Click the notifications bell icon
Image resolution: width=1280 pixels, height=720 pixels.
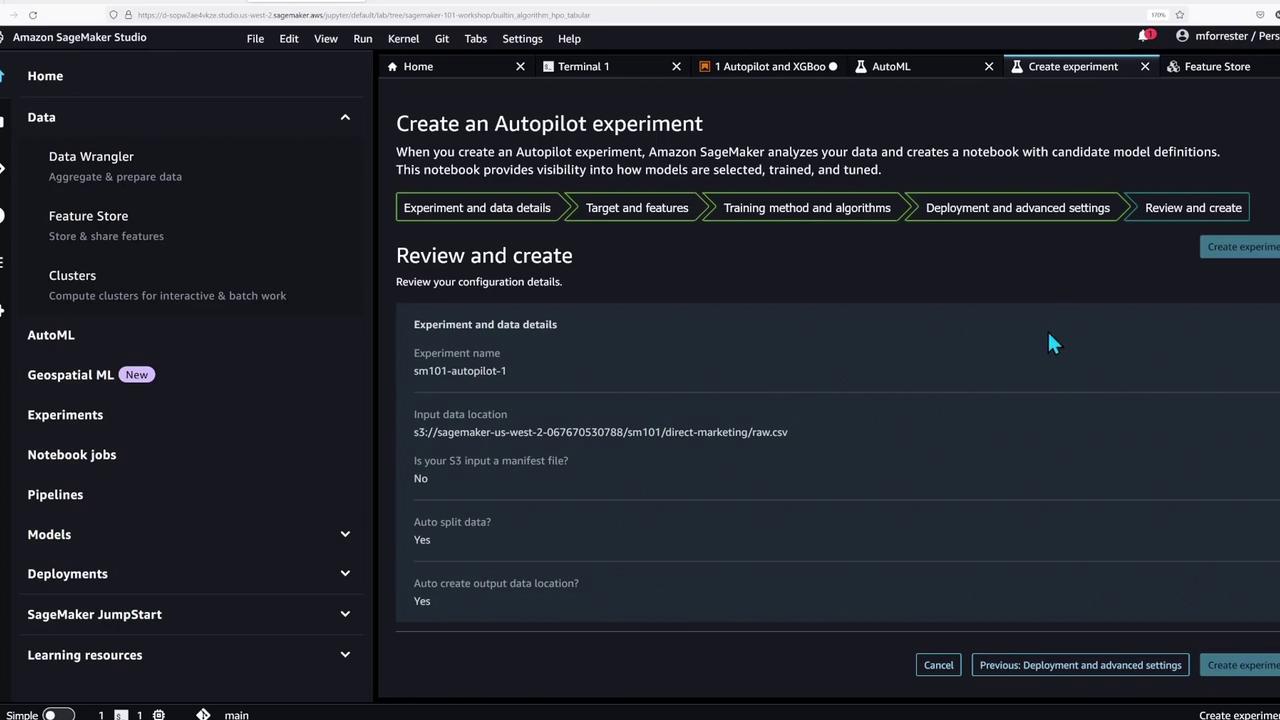(1144, 36)
